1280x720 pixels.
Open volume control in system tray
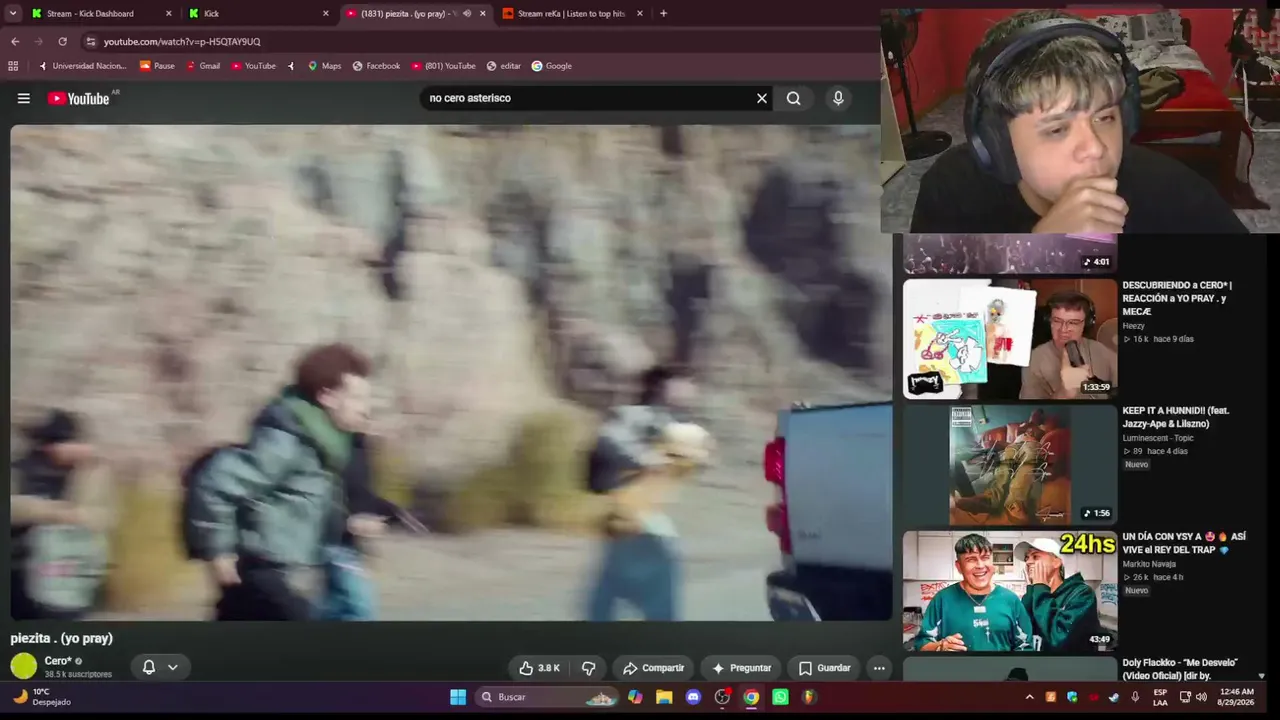point(1201,697)
